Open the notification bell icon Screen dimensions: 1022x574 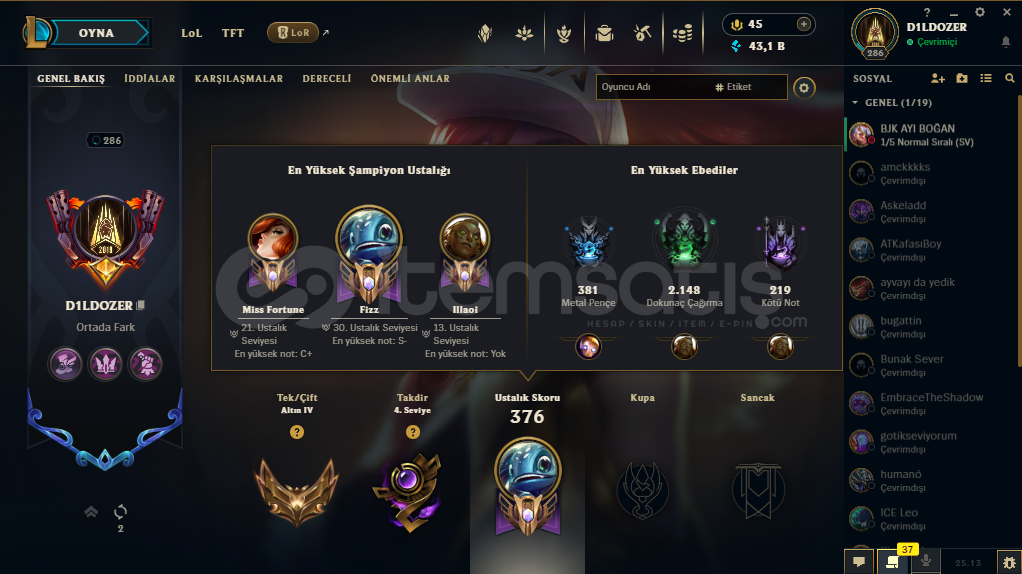coord(1006,42)
